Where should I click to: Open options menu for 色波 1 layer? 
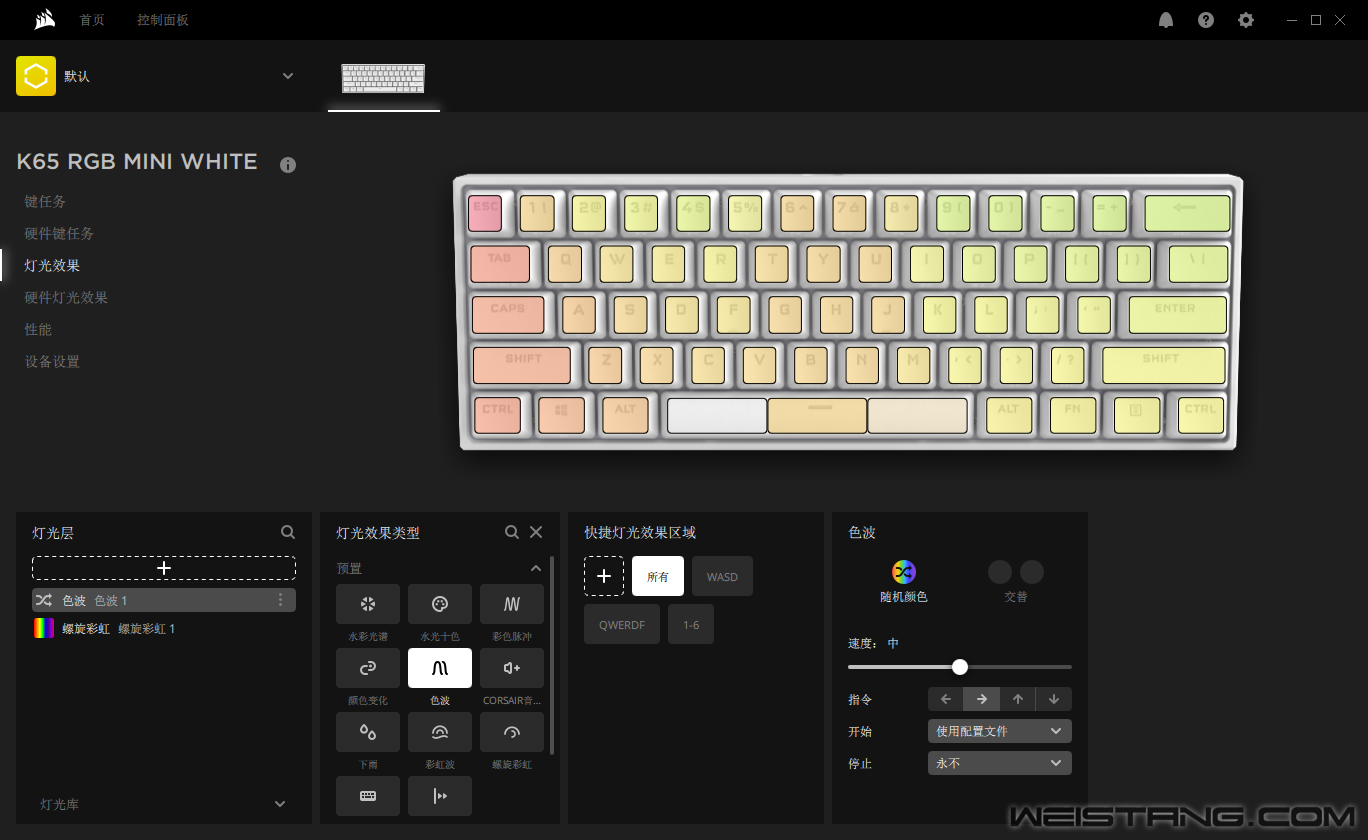tap(280, 600)
